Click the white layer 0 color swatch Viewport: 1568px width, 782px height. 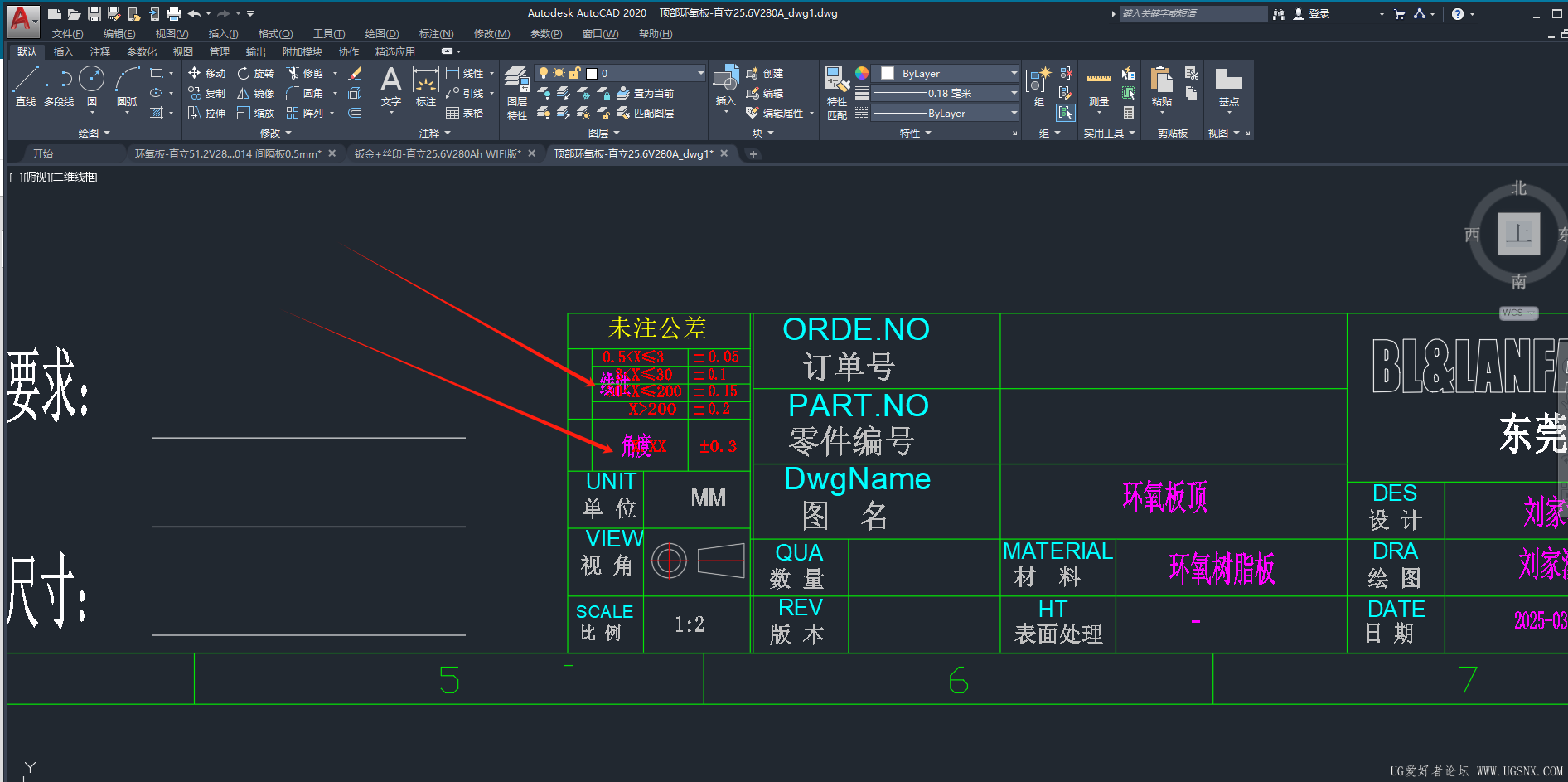[592, 73]
